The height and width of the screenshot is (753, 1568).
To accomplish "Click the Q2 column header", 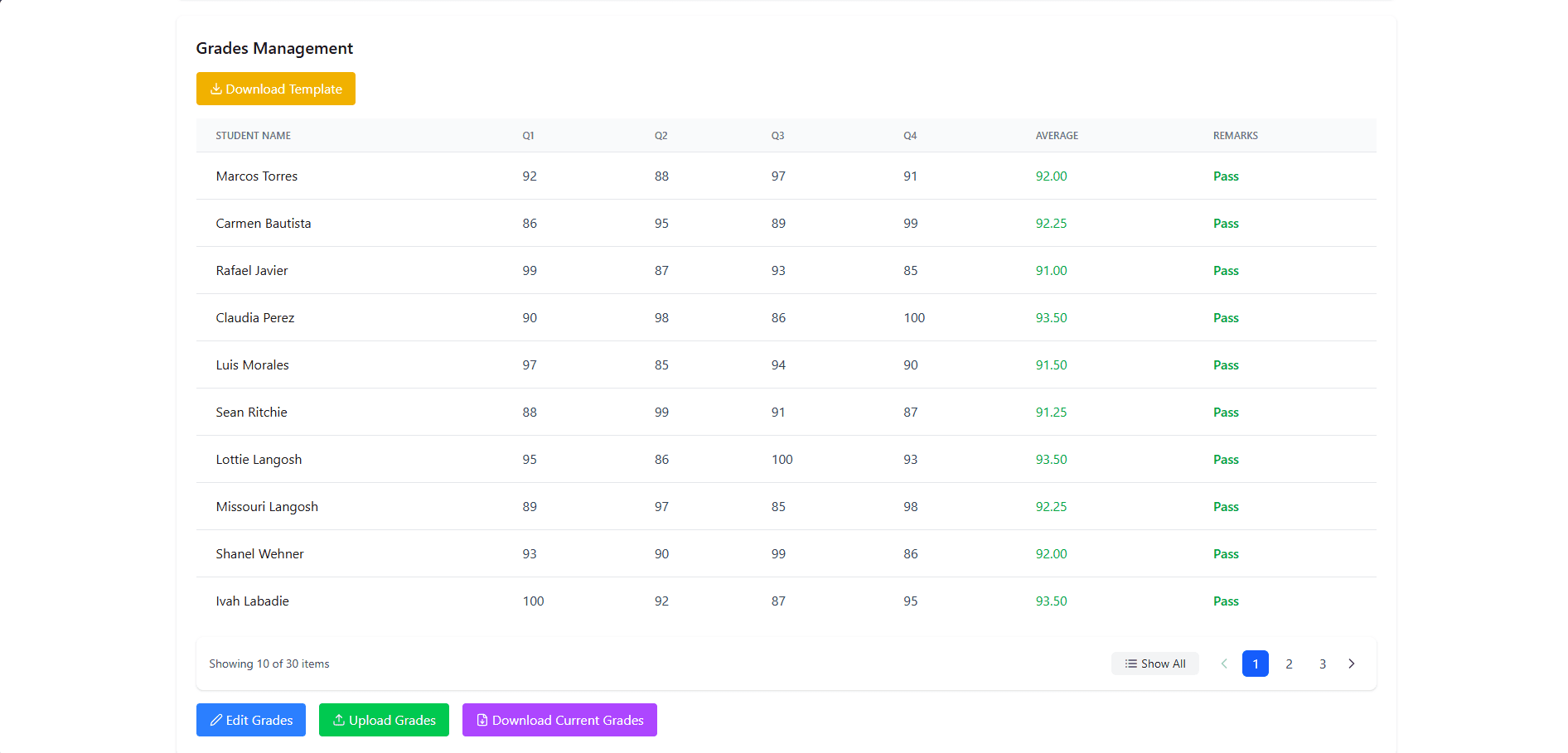I will click(661, 136).
